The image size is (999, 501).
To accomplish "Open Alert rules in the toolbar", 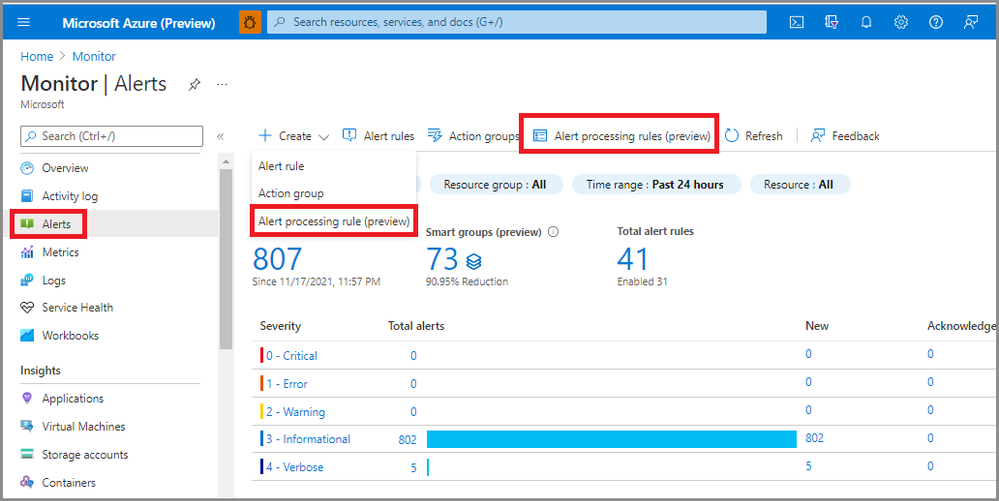I will click(x=378, y=136).
